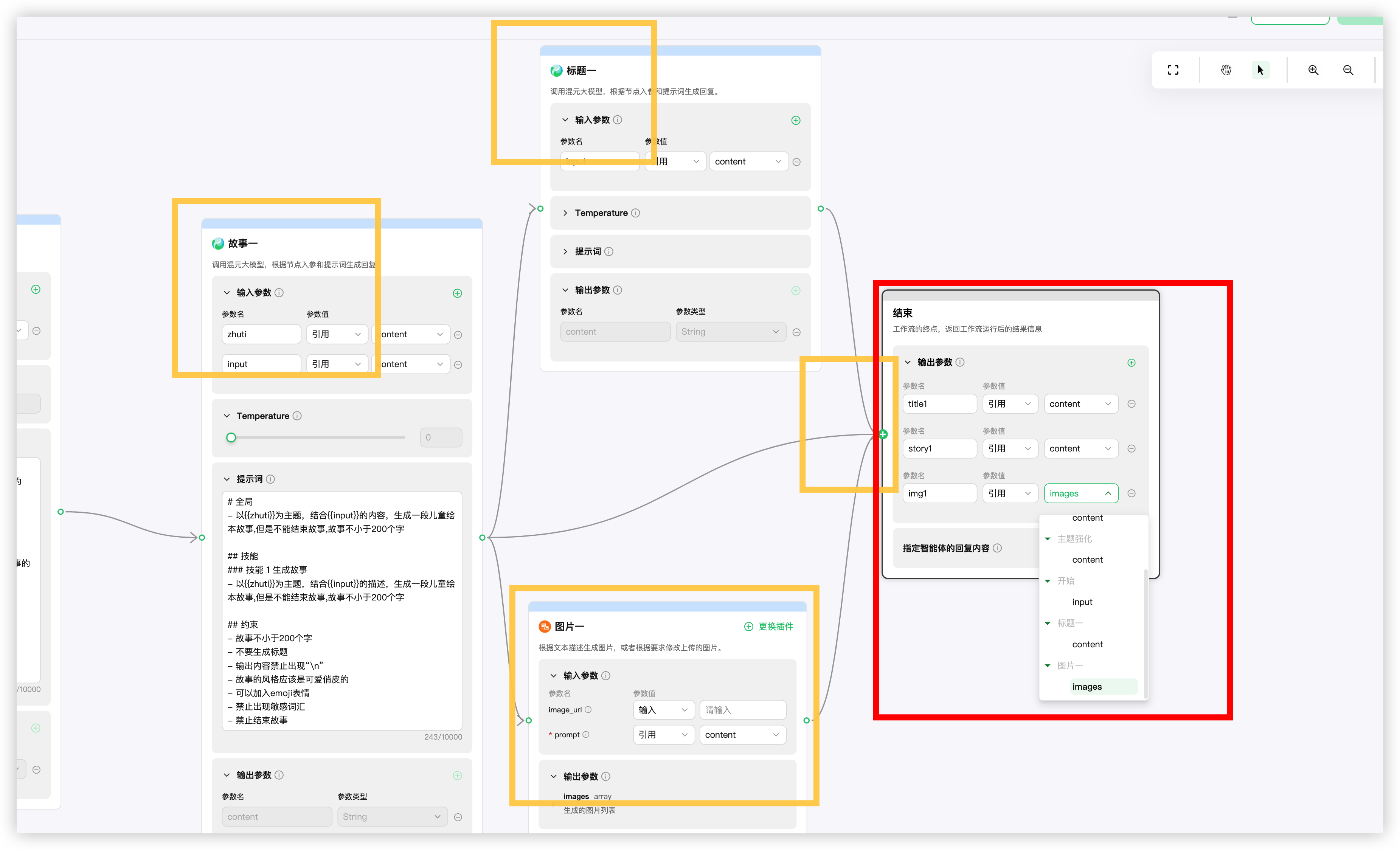Zoom out of the canvas
Image resolution: width=1400 pixels, height=850 pixels.
[1348, 70]
